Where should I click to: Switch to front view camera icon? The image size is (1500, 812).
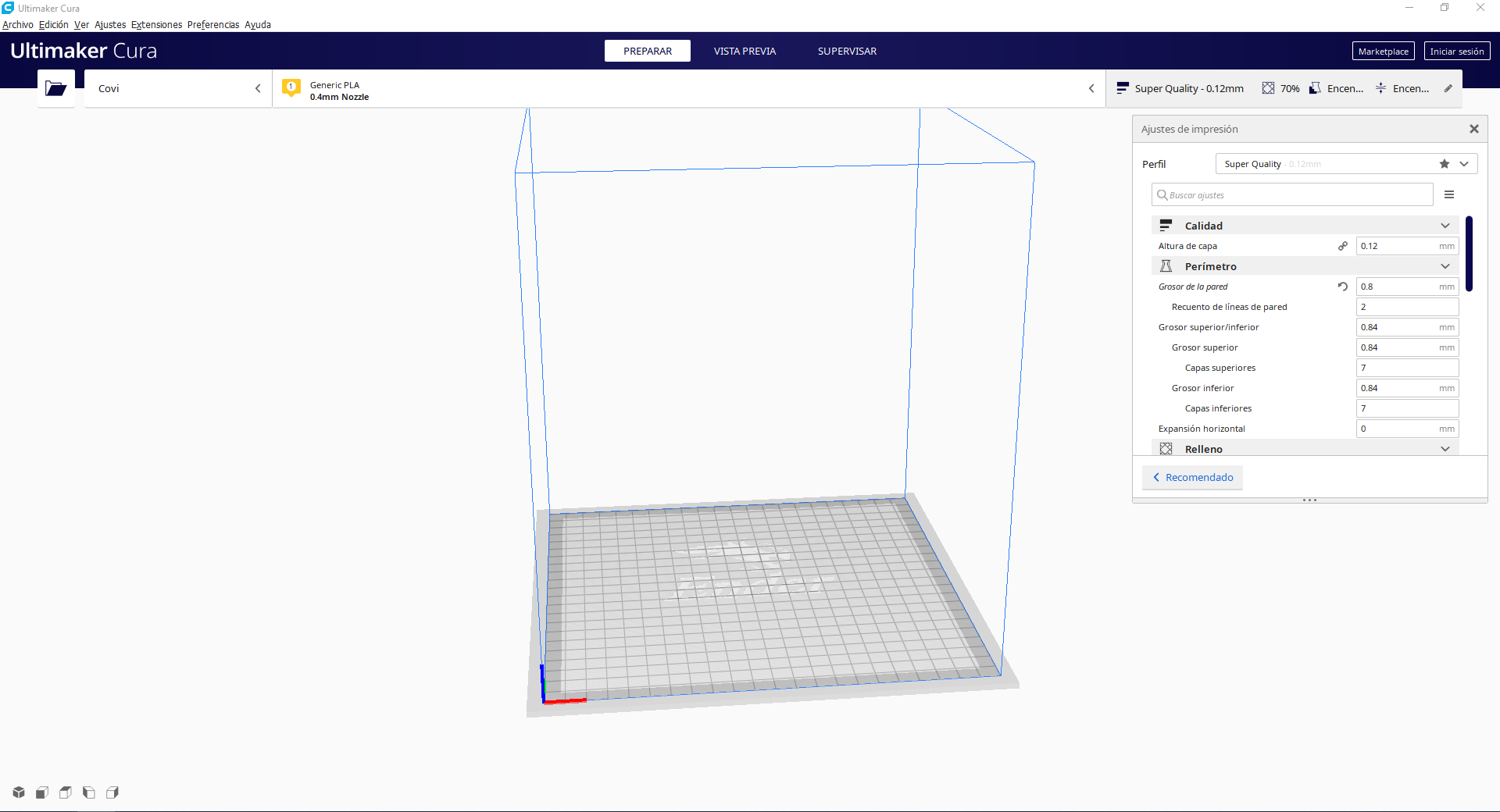[x=42, y=792]
